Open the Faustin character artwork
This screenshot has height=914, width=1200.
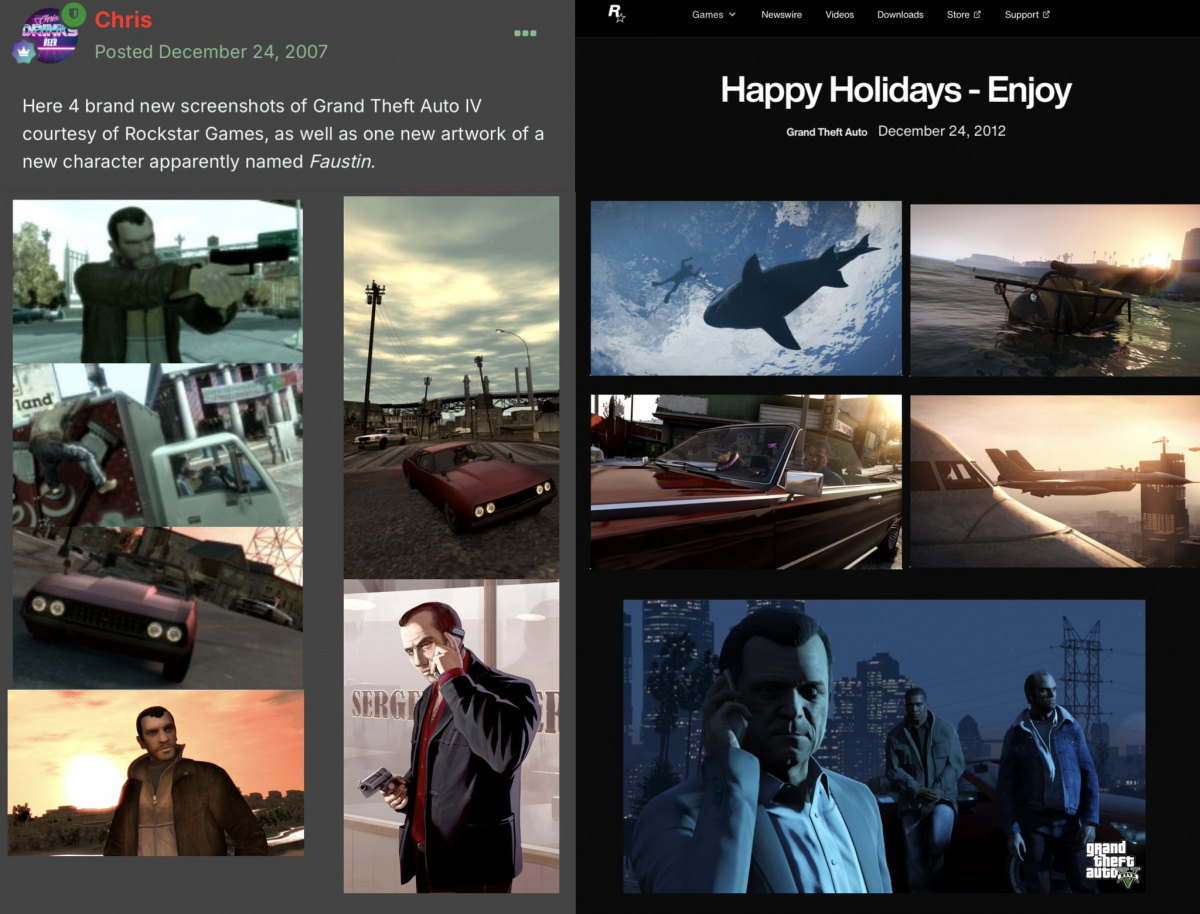(x=451, y=737)
